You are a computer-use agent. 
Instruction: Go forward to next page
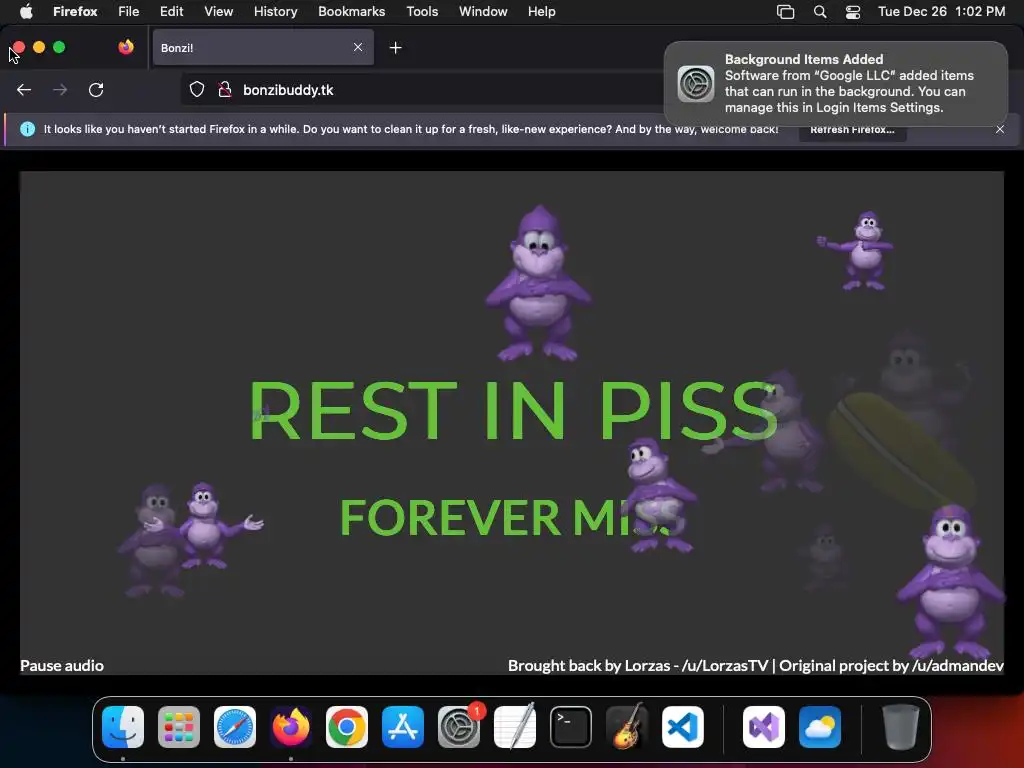coord(60,89)
